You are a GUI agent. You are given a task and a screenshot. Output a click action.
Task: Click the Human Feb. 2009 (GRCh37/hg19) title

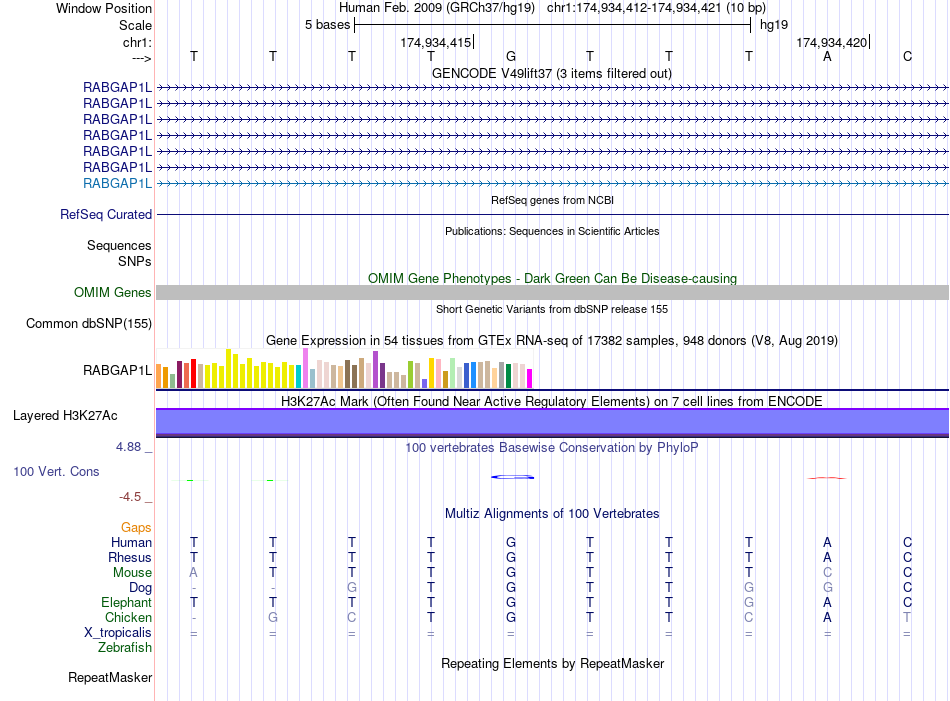click(437, 8)
